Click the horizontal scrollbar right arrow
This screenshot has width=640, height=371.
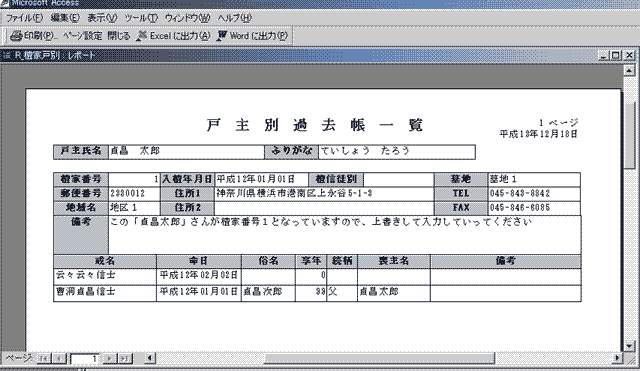(618, 358)
